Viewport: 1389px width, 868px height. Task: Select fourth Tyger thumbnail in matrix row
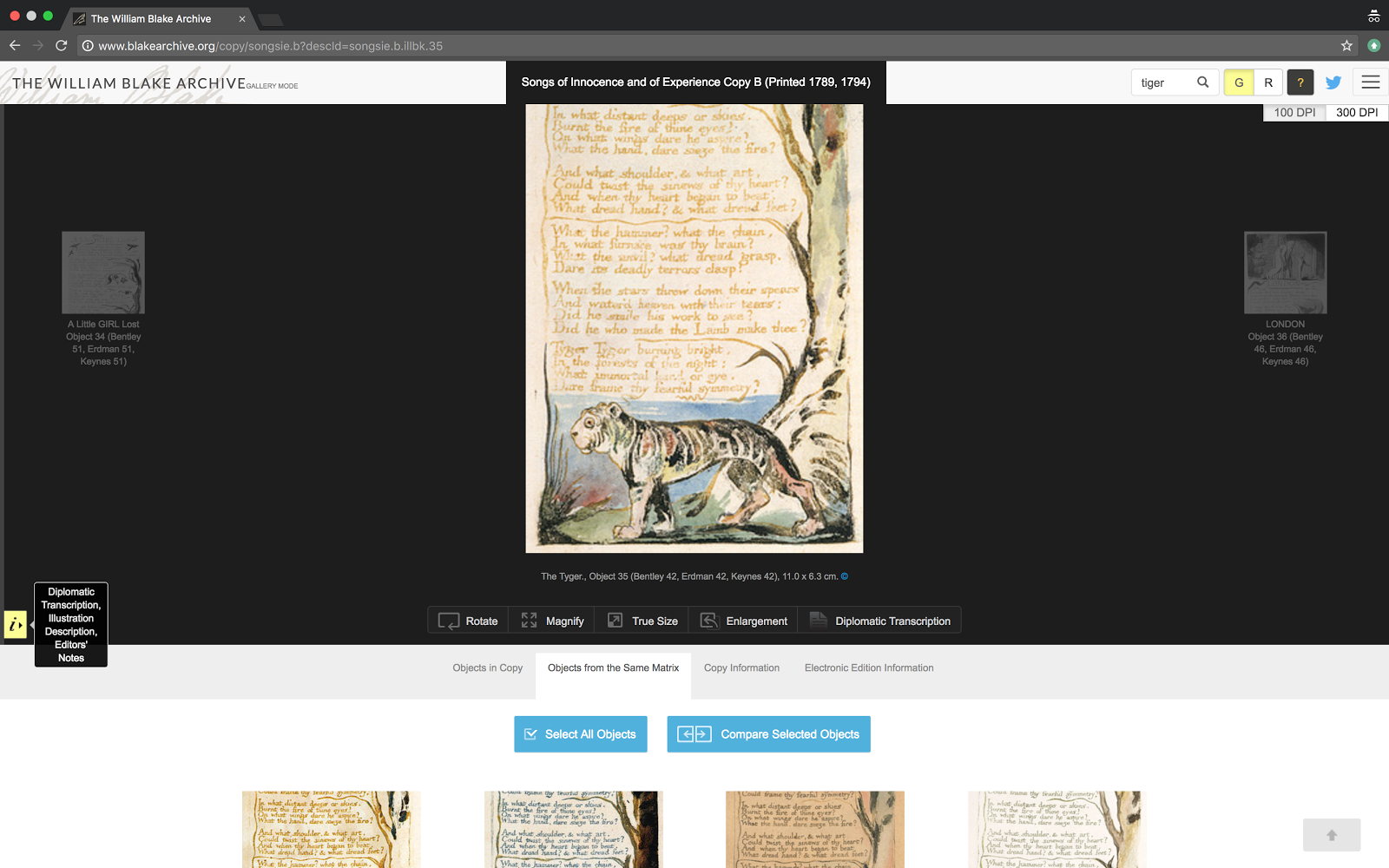1057,829
